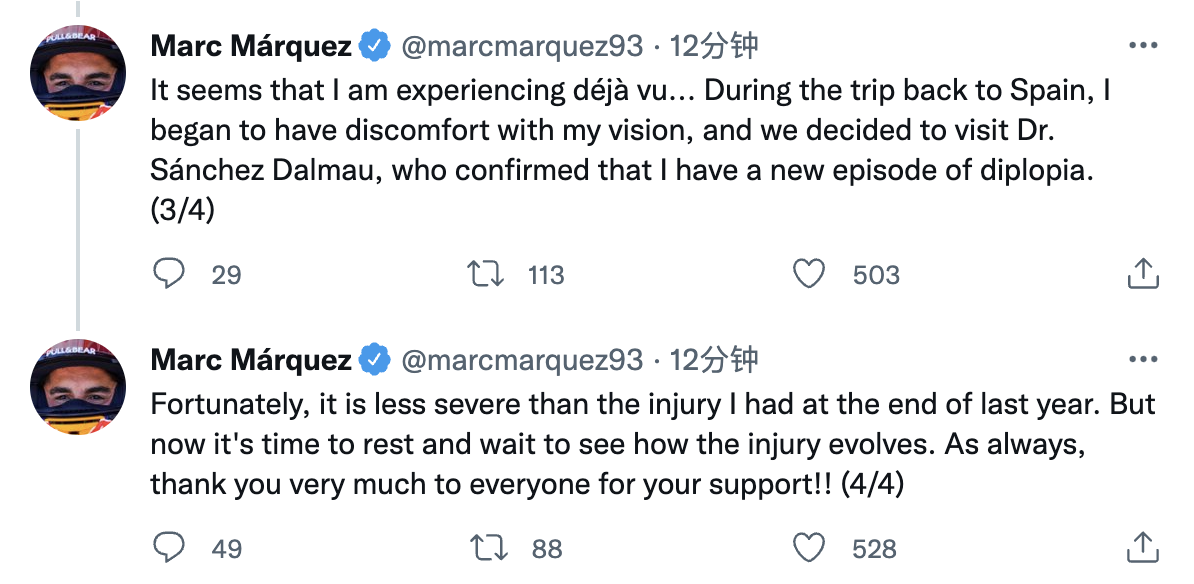Open @marcmarquez93 handle on second tweet

pos(521,360)
